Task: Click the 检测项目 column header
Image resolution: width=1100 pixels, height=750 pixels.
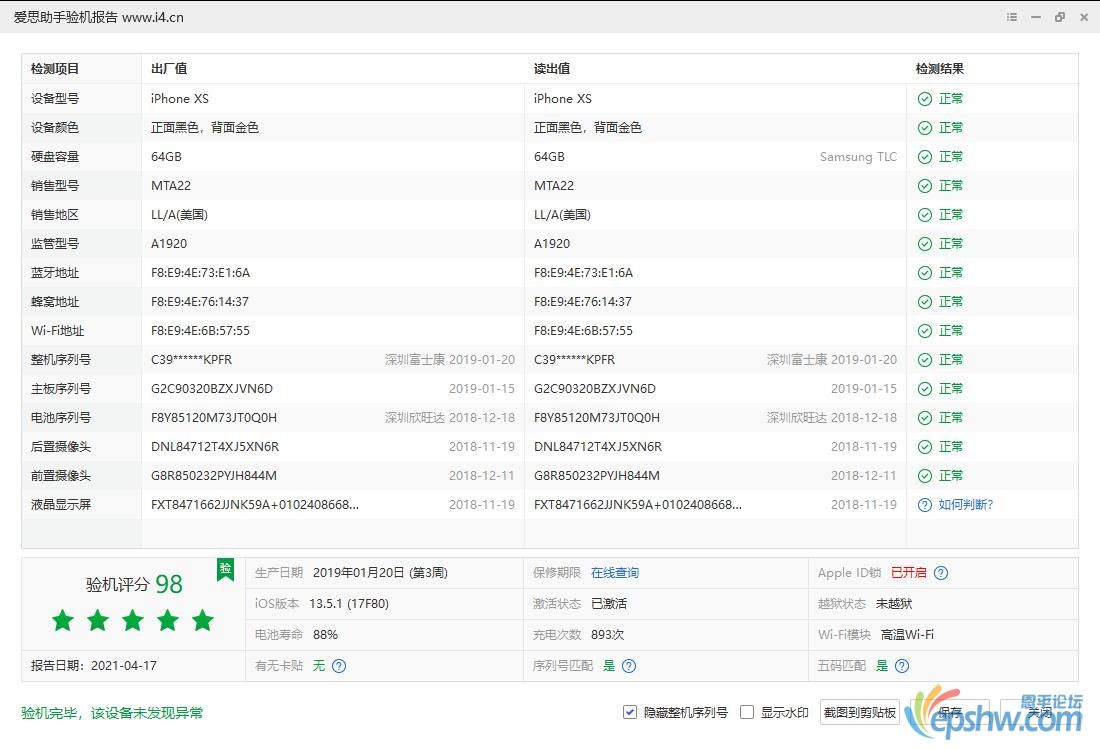Action: 55,69
